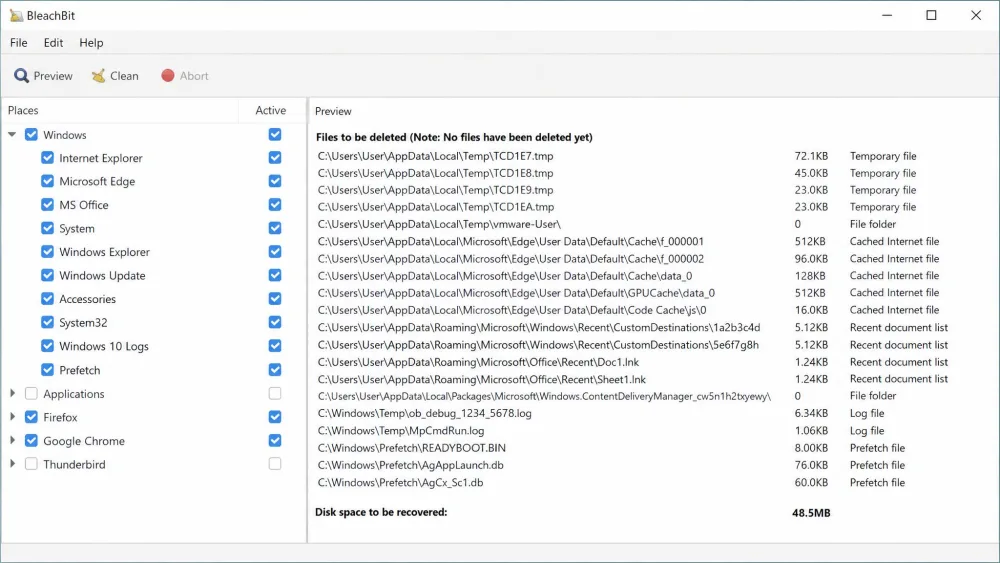The image size is (1000, 563).
Task: Uncheck Windows Explorer checkbox beside its name
Action: point(47,252)
